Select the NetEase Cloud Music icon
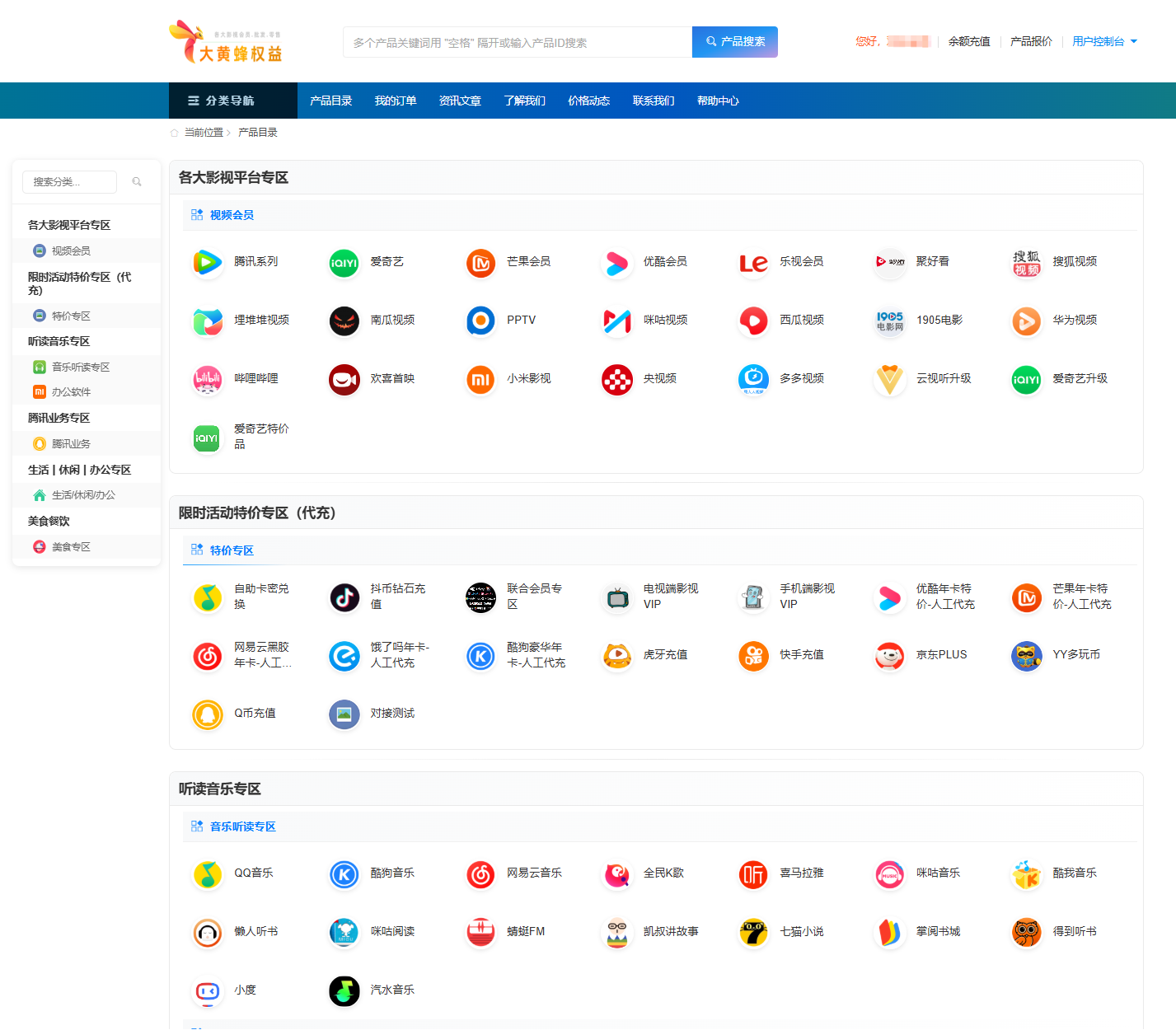 pos(480,873)
